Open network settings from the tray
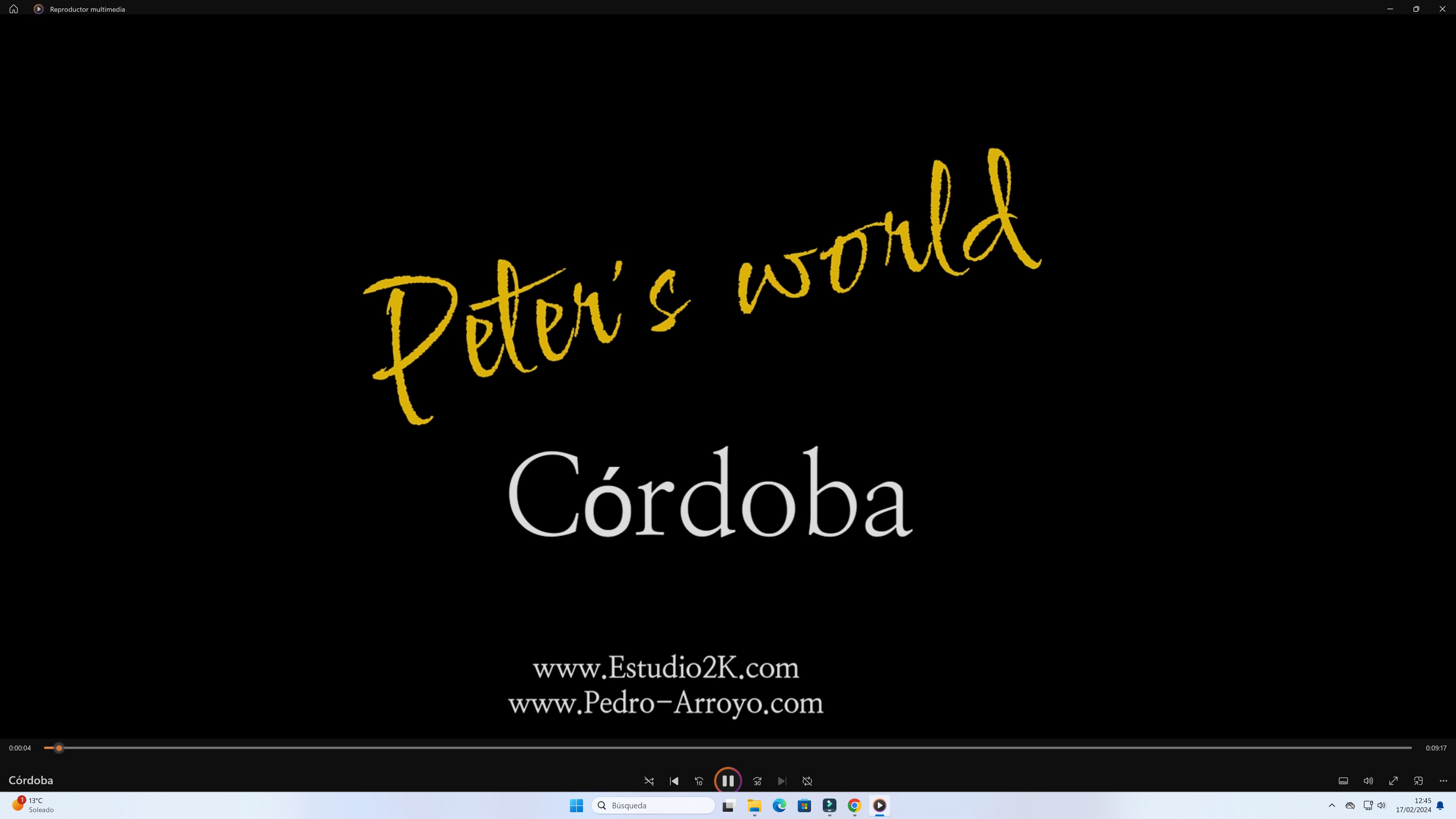Screen dimensions: 1456x819 point(1368,805)
